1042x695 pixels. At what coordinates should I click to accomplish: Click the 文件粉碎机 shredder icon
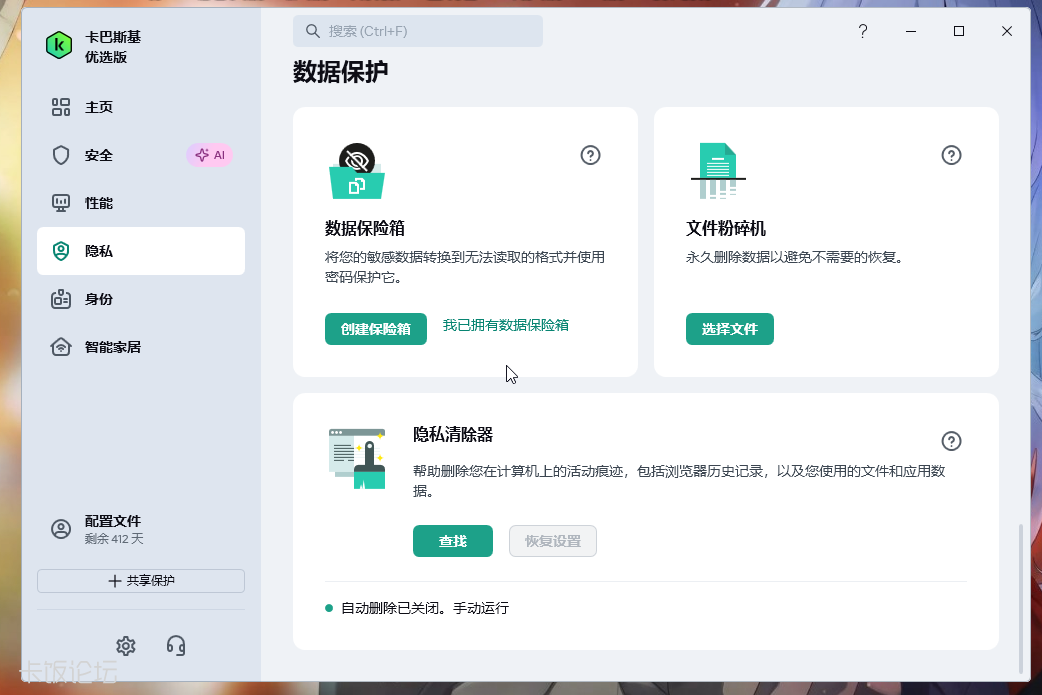(x=718, y=171)
